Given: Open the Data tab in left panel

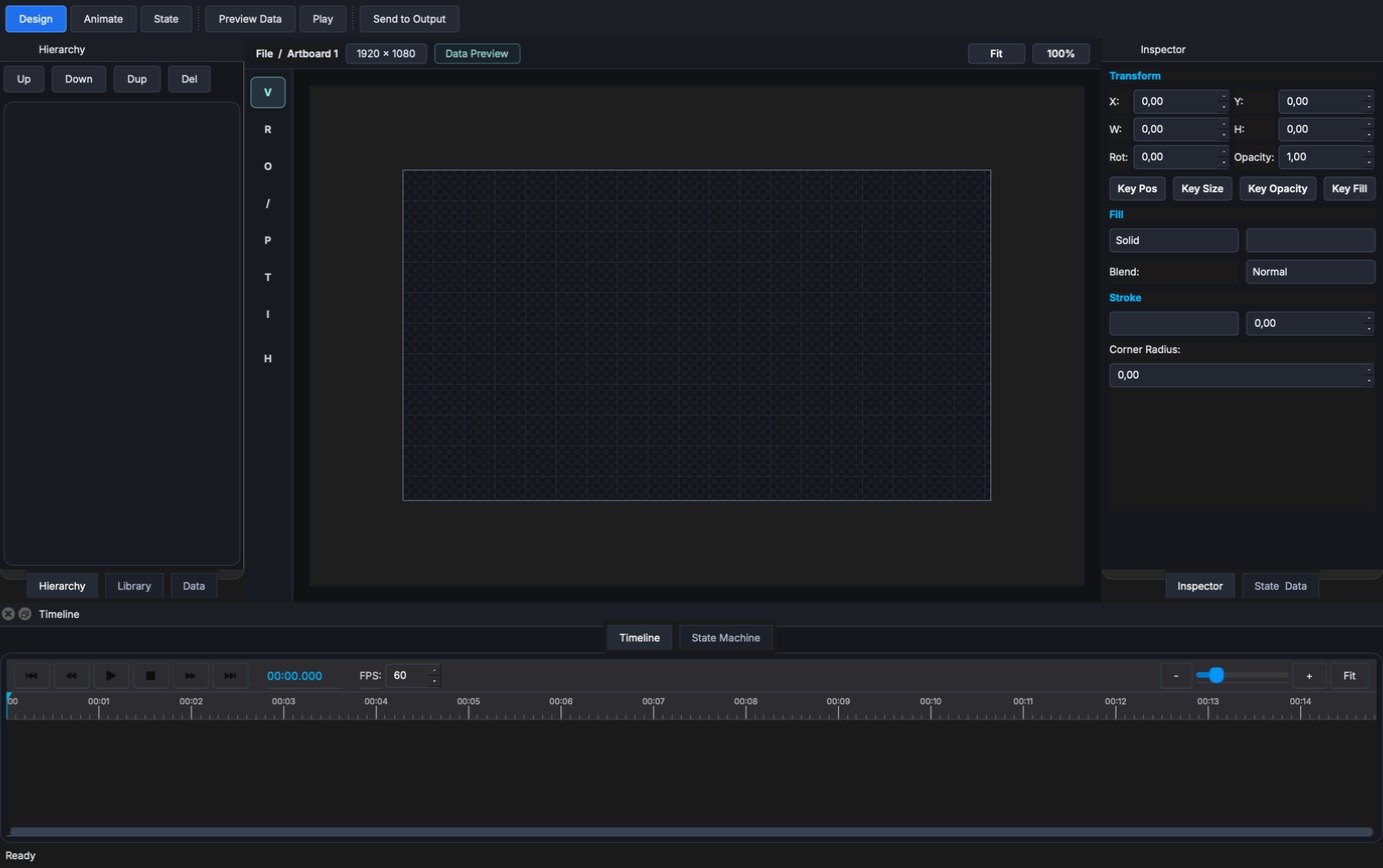Looking at the screenshot, I should 194,586.
